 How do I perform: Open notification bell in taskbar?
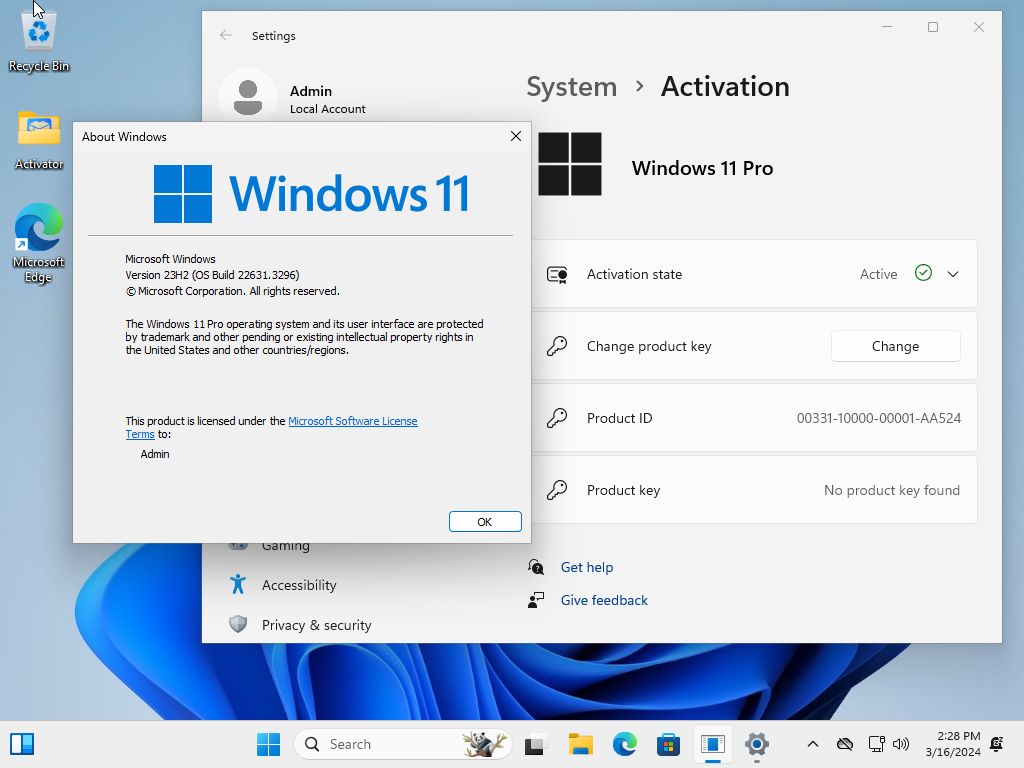(997, 744)
